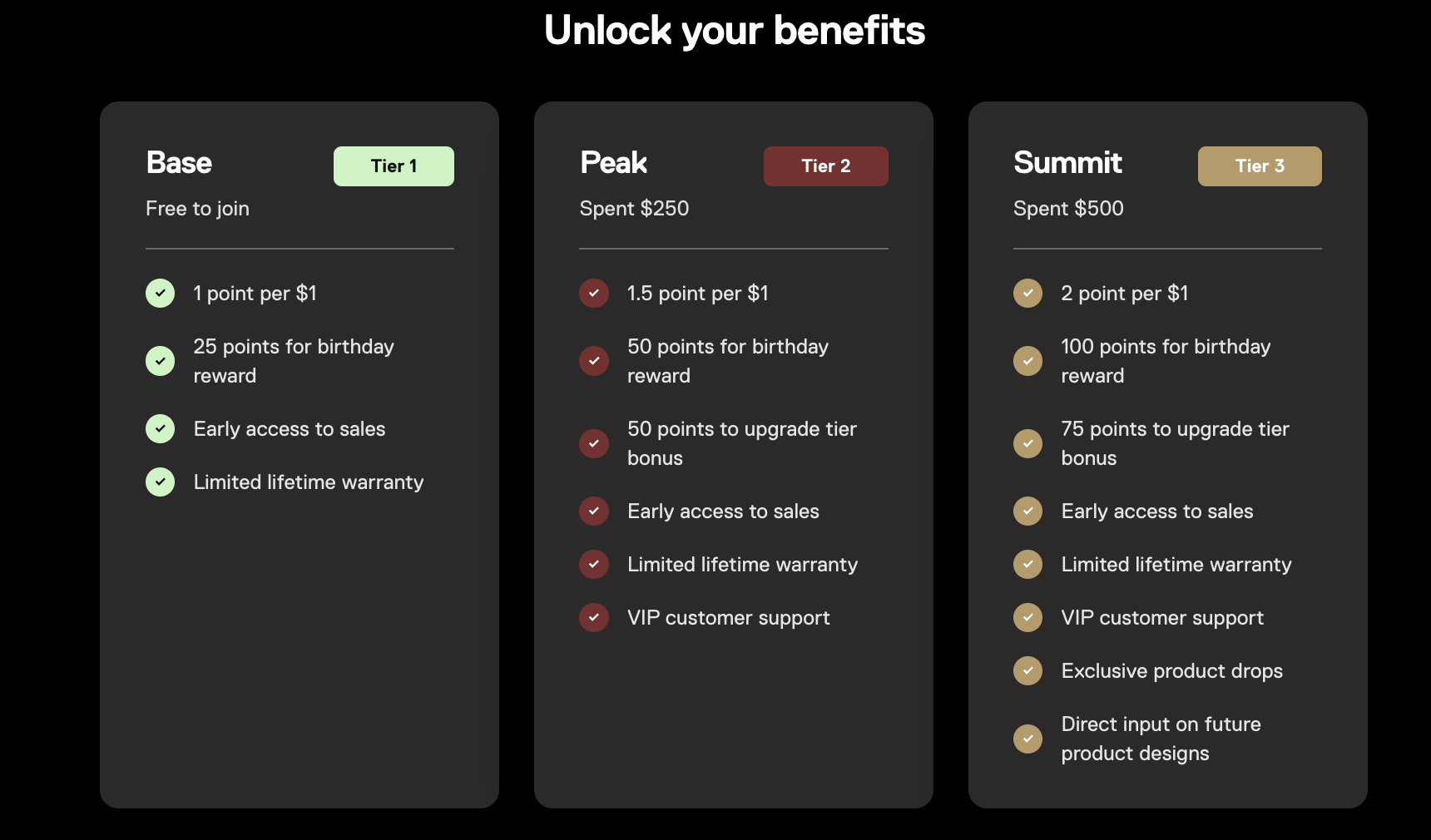1431x840 pixels.
Task: Click red checkmark beside Early access to sales in Peak
Action: tap(594, 511)
